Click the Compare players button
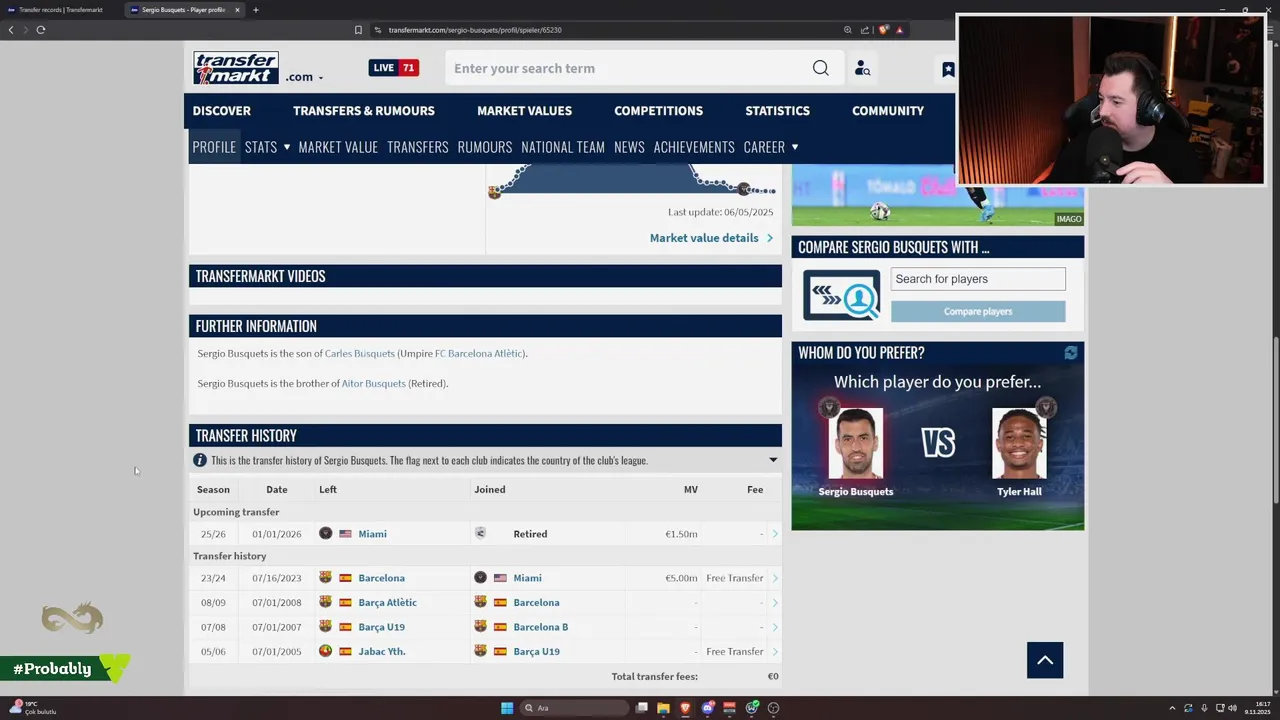The width and height of the screenshot is (1280, 720). [x=978, y=311]
